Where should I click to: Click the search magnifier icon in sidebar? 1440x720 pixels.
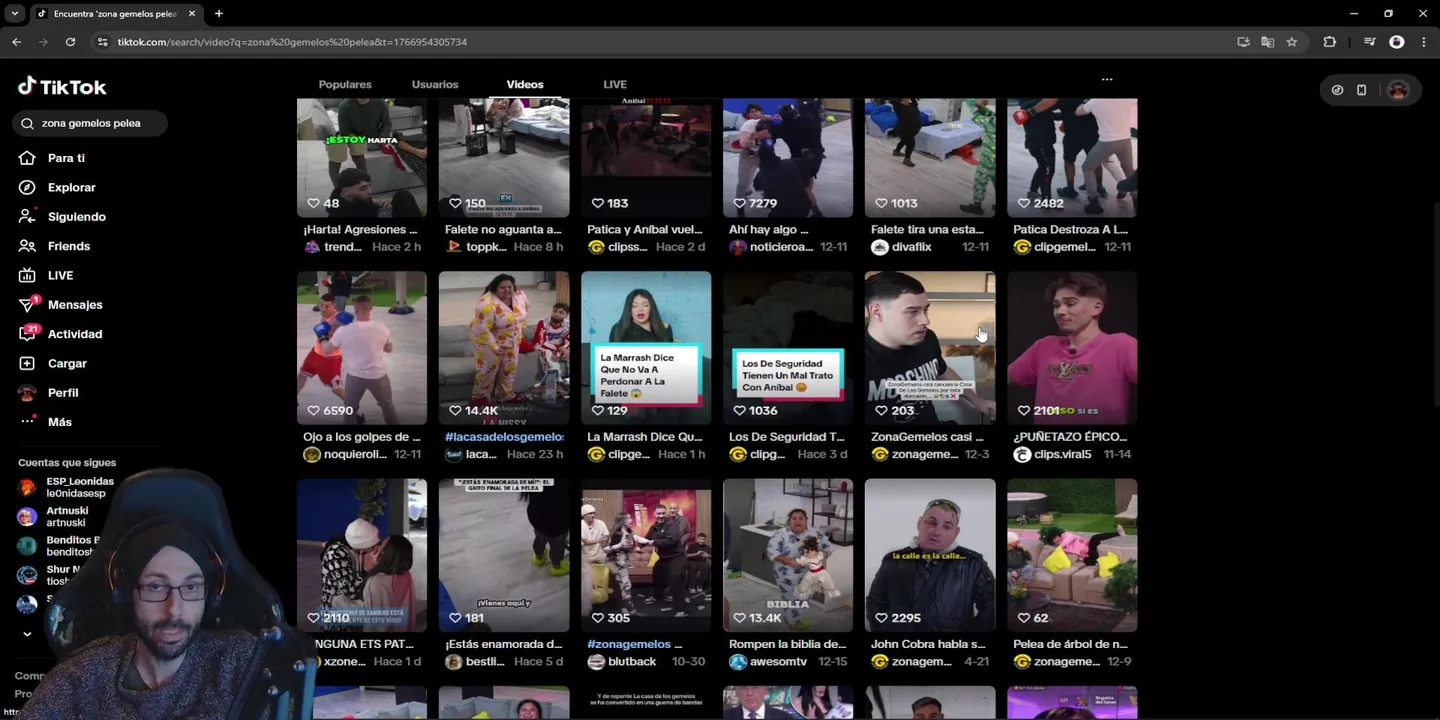click(28, 123)
